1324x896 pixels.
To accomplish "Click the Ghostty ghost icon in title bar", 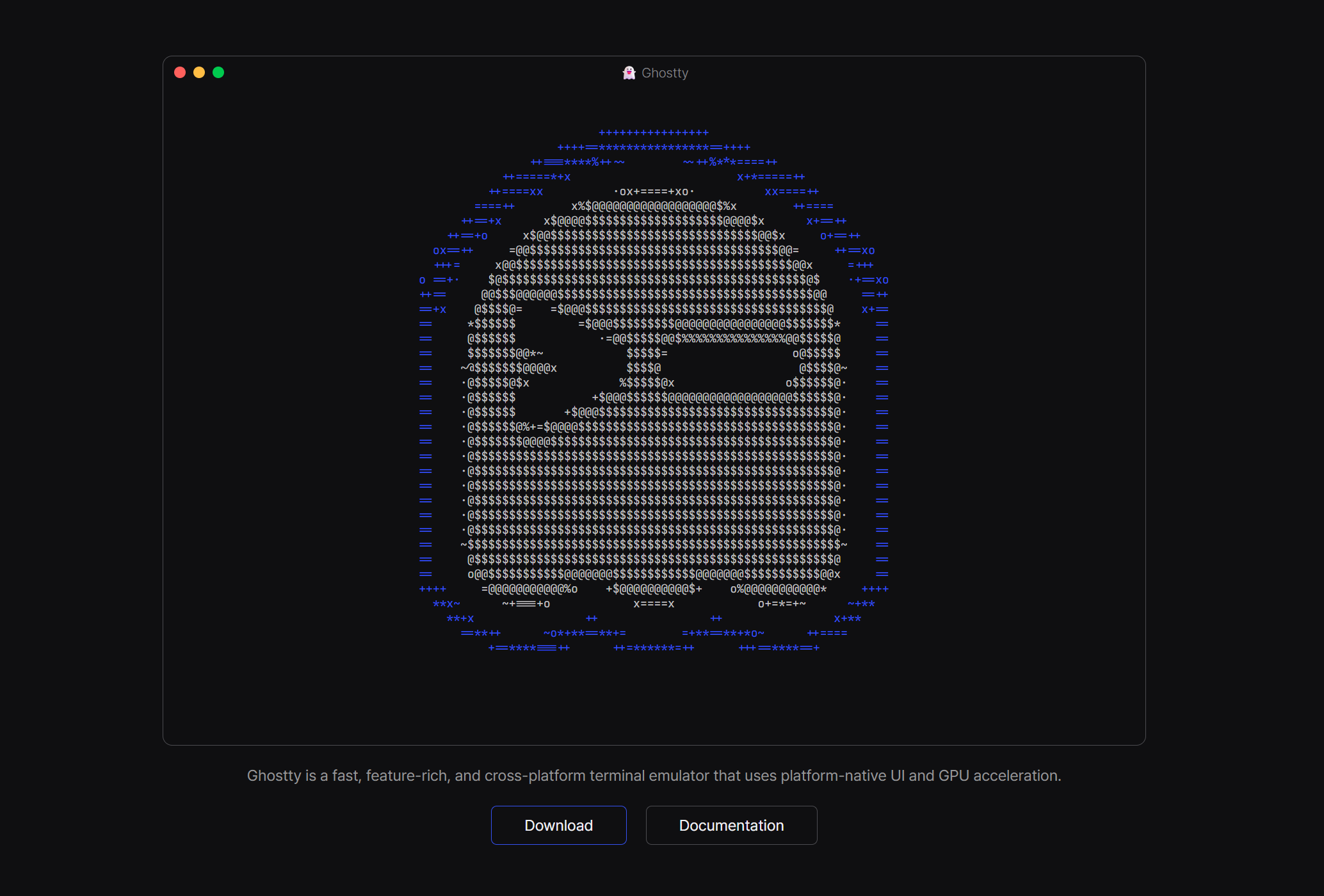I will click(x=629, y=73).
